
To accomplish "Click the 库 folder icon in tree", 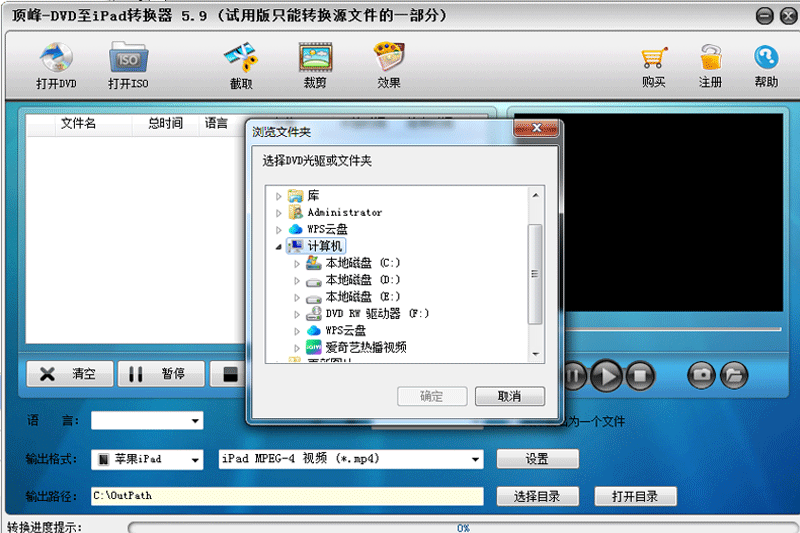I will point(295,196).
